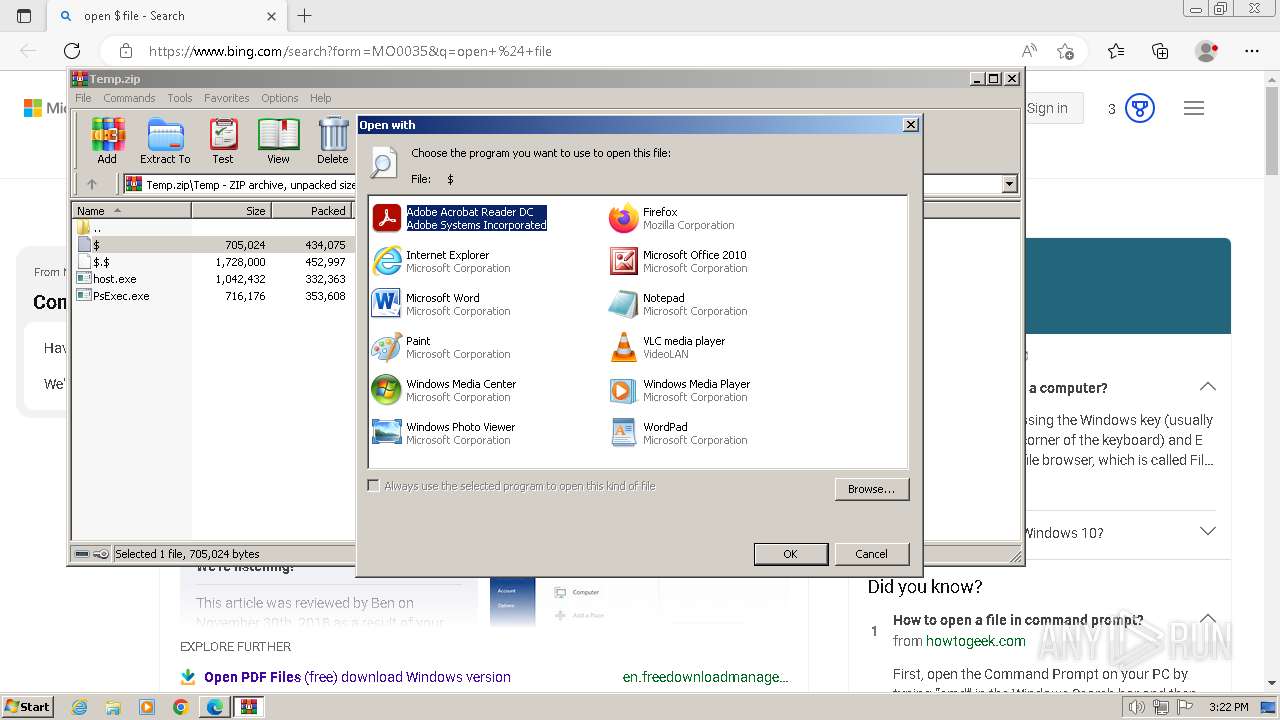Open Bing hamburger menu
Screen dimensions: 1280x720
coord(1194,108)
